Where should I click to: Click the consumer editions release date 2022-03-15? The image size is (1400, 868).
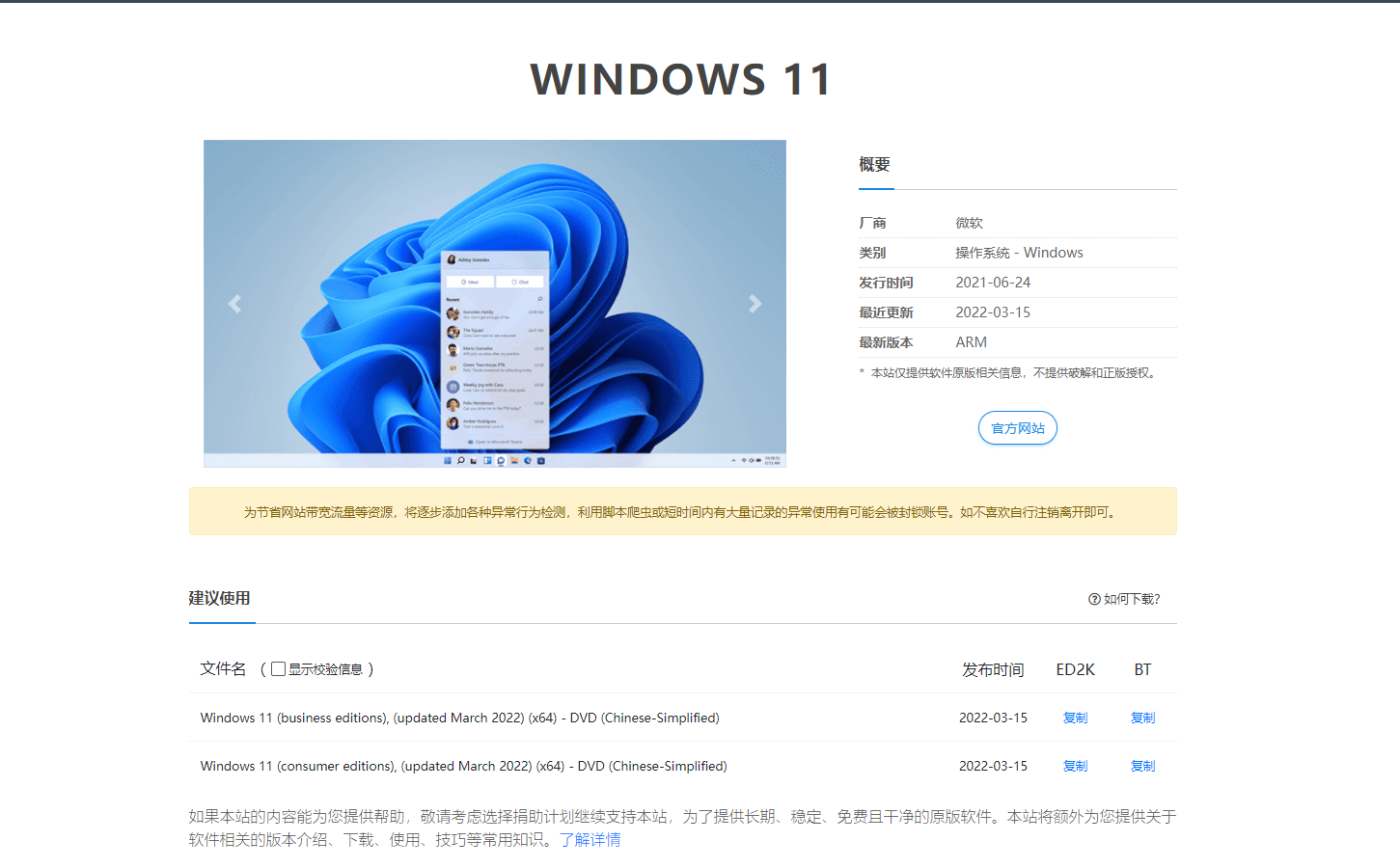point(994,765)
